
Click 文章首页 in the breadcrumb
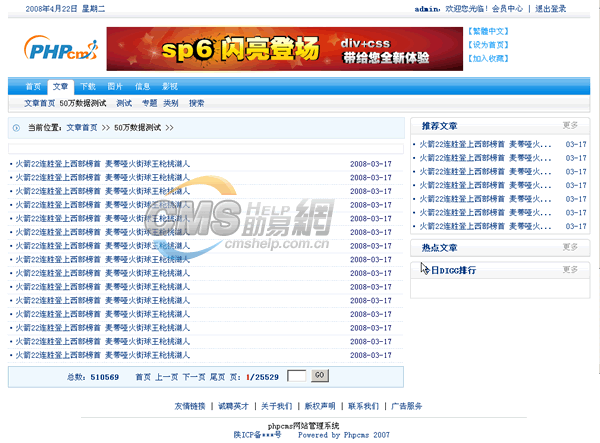[x=82, y=128]
